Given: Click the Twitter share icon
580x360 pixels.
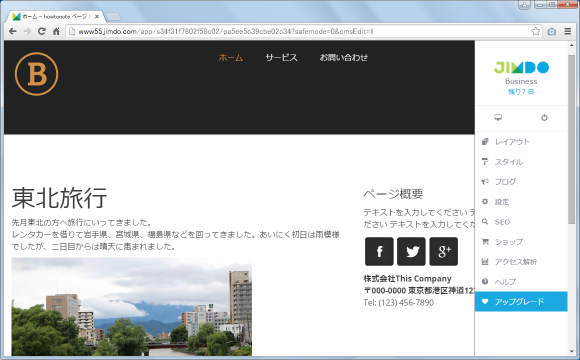Looking at the screenshot, I should pyautogui.click(x=411, y=252).
